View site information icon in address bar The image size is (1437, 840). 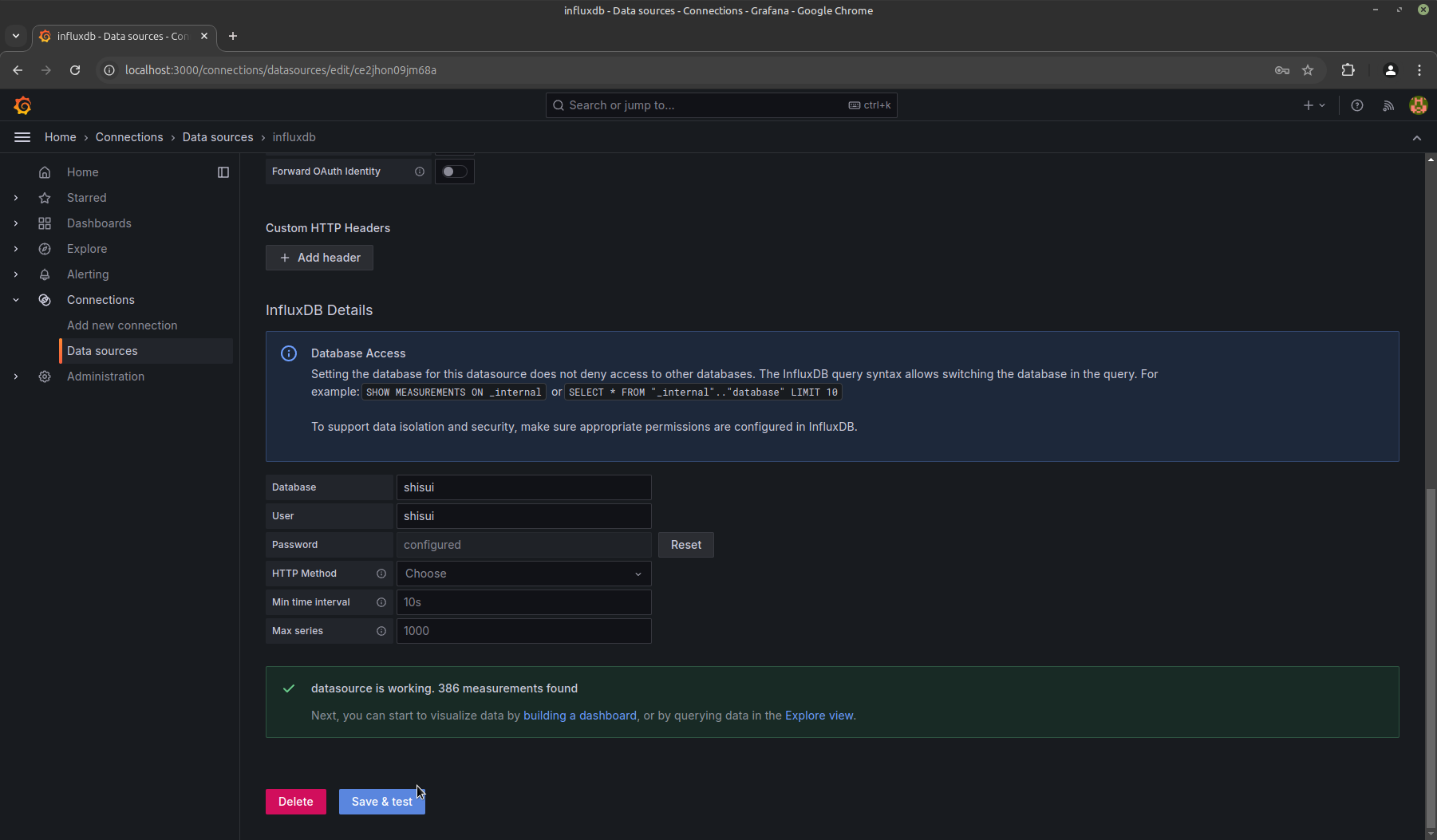pyautogui.click(x=109, y=70)
